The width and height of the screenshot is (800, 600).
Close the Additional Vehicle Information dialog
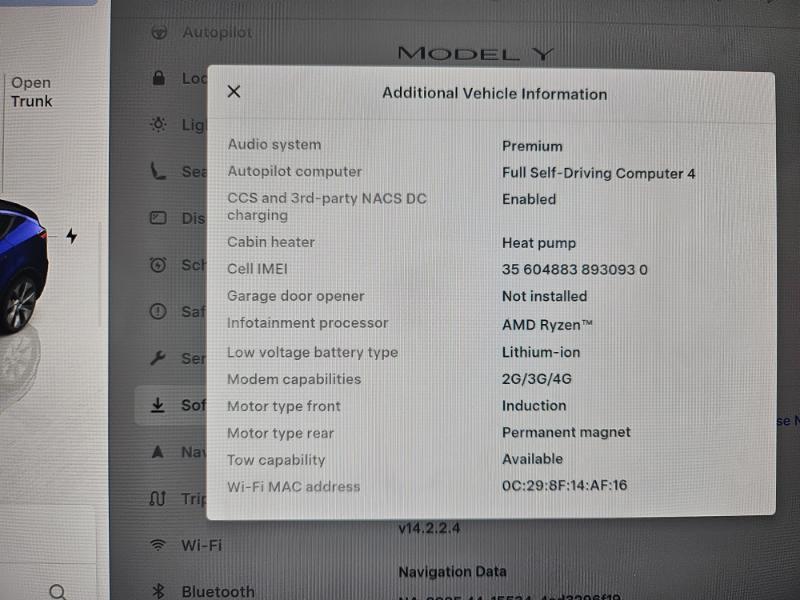[x=234, y=92]
